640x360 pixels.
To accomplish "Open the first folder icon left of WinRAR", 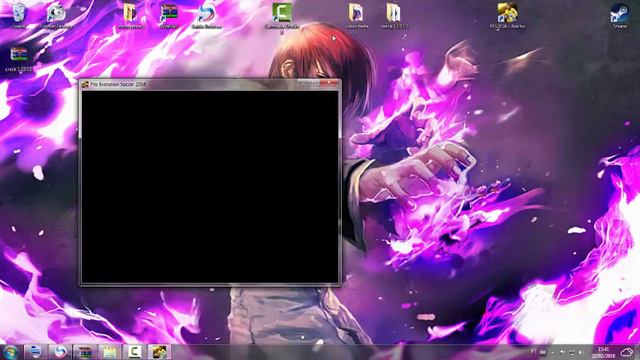I will [131, 16].
